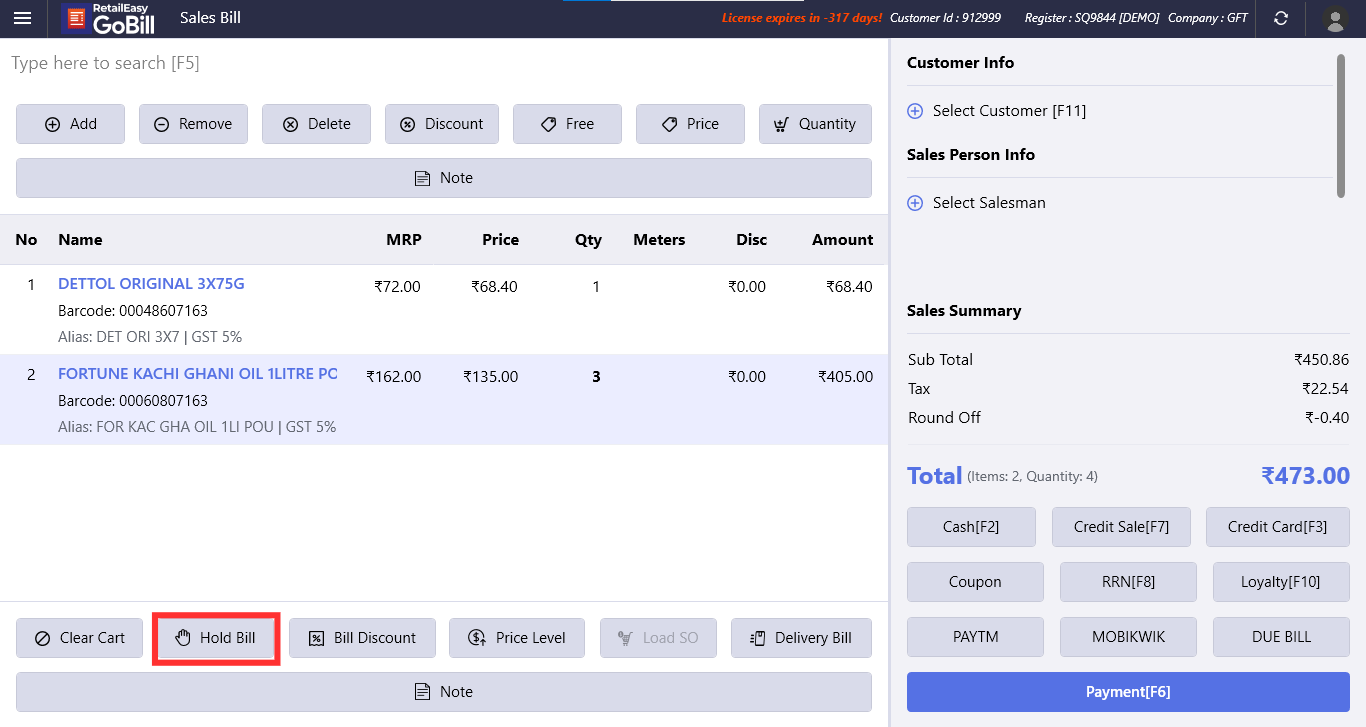
Task: Click the Amount column header
Action: tap(842, 240)
